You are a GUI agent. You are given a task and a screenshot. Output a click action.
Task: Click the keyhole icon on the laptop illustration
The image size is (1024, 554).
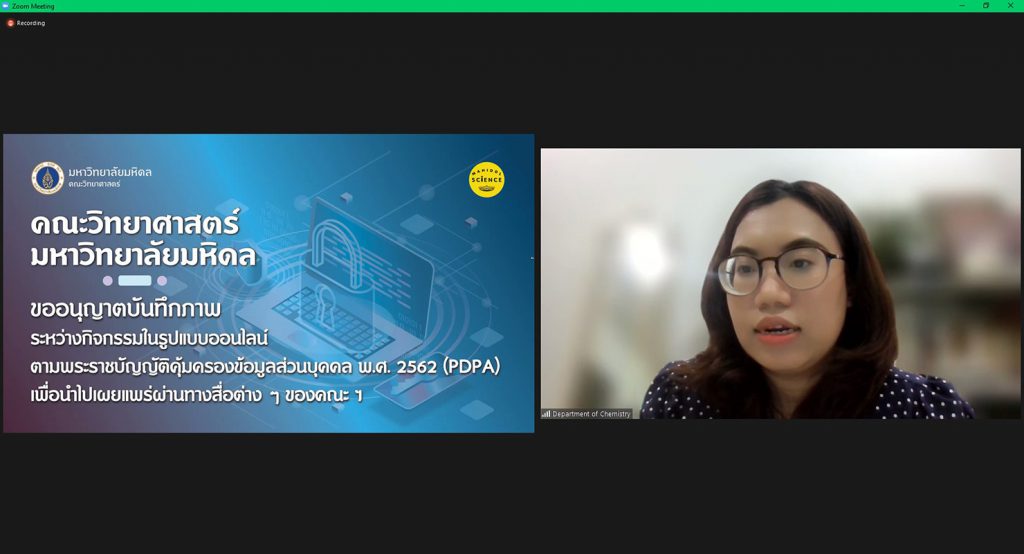(325, 305)
